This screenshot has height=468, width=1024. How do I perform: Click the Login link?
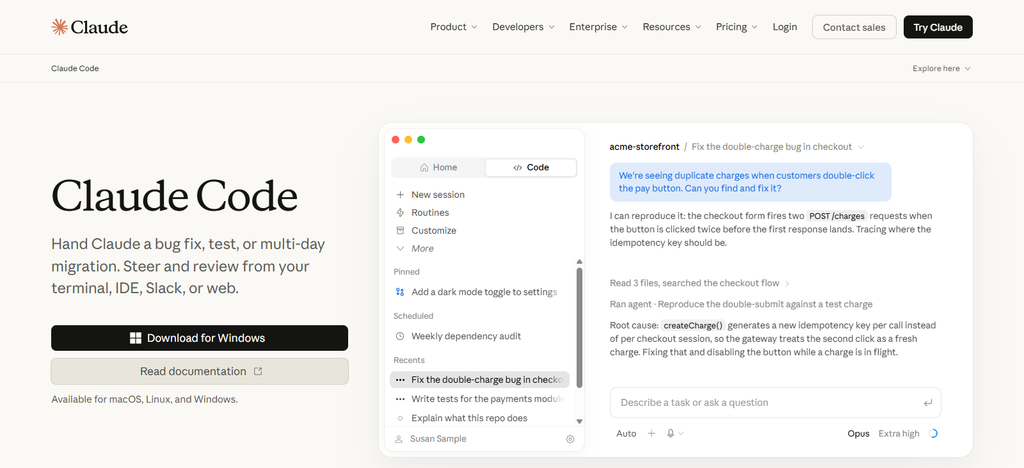[784, 27]
